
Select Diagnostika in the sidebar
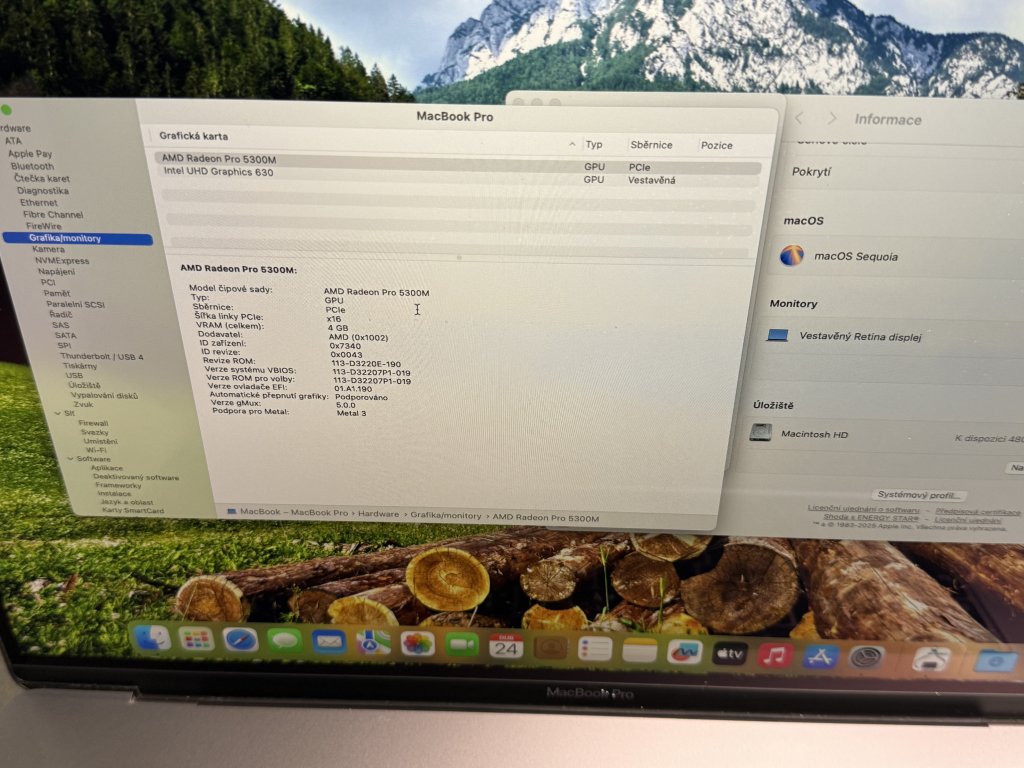42,191
